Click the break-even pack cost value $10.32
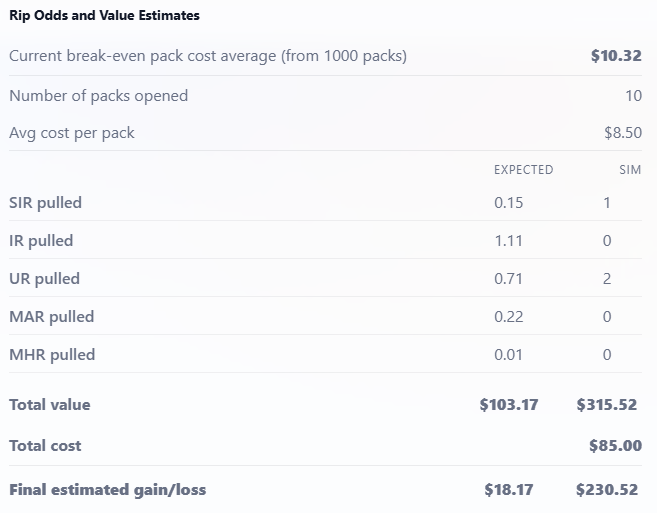657x513 pixels. click(616, 56)
